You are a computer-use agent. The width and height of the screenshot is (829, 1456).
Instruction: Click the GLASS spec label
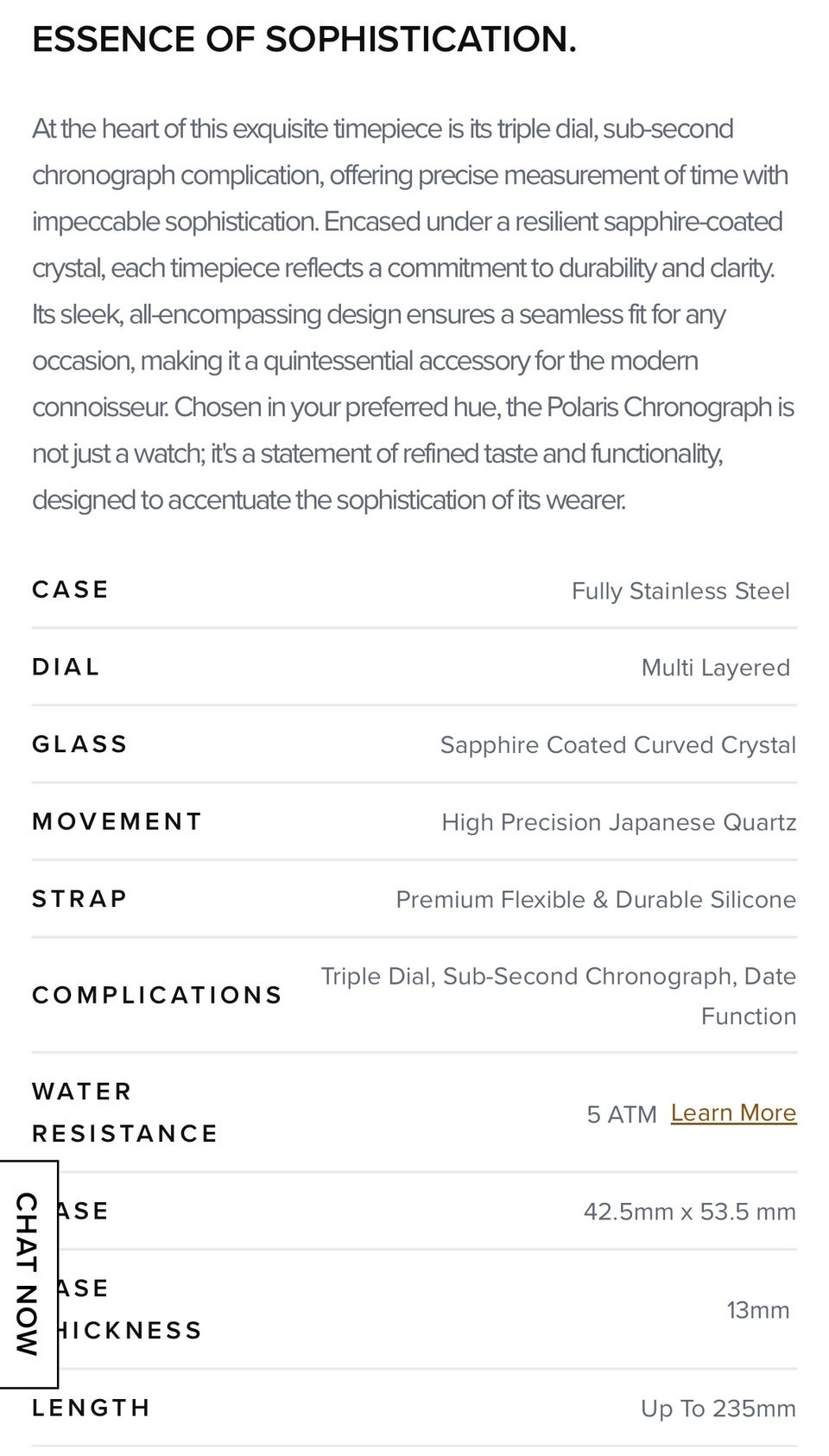pyautogui.click(x=80, y=744)
